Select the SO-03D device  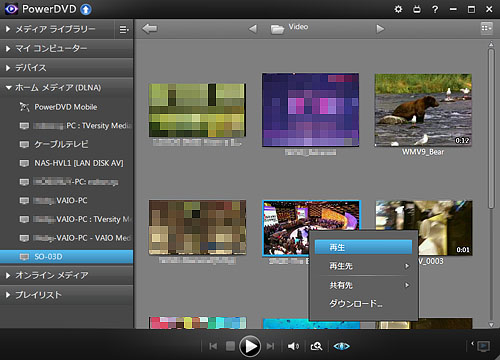click(67, 257)
